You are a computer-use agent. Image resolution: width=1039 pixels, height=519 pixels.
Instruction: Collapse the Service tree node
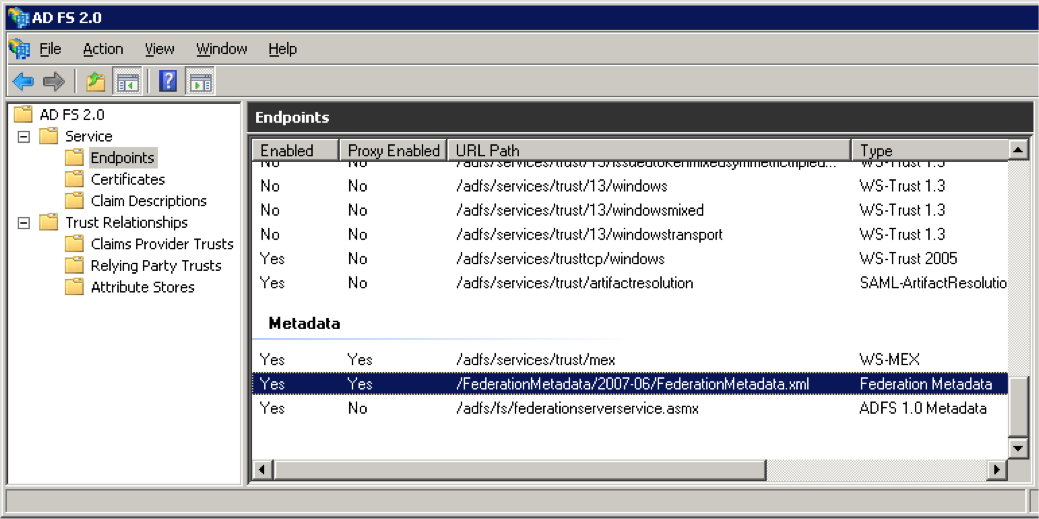(x=23, y=137)
